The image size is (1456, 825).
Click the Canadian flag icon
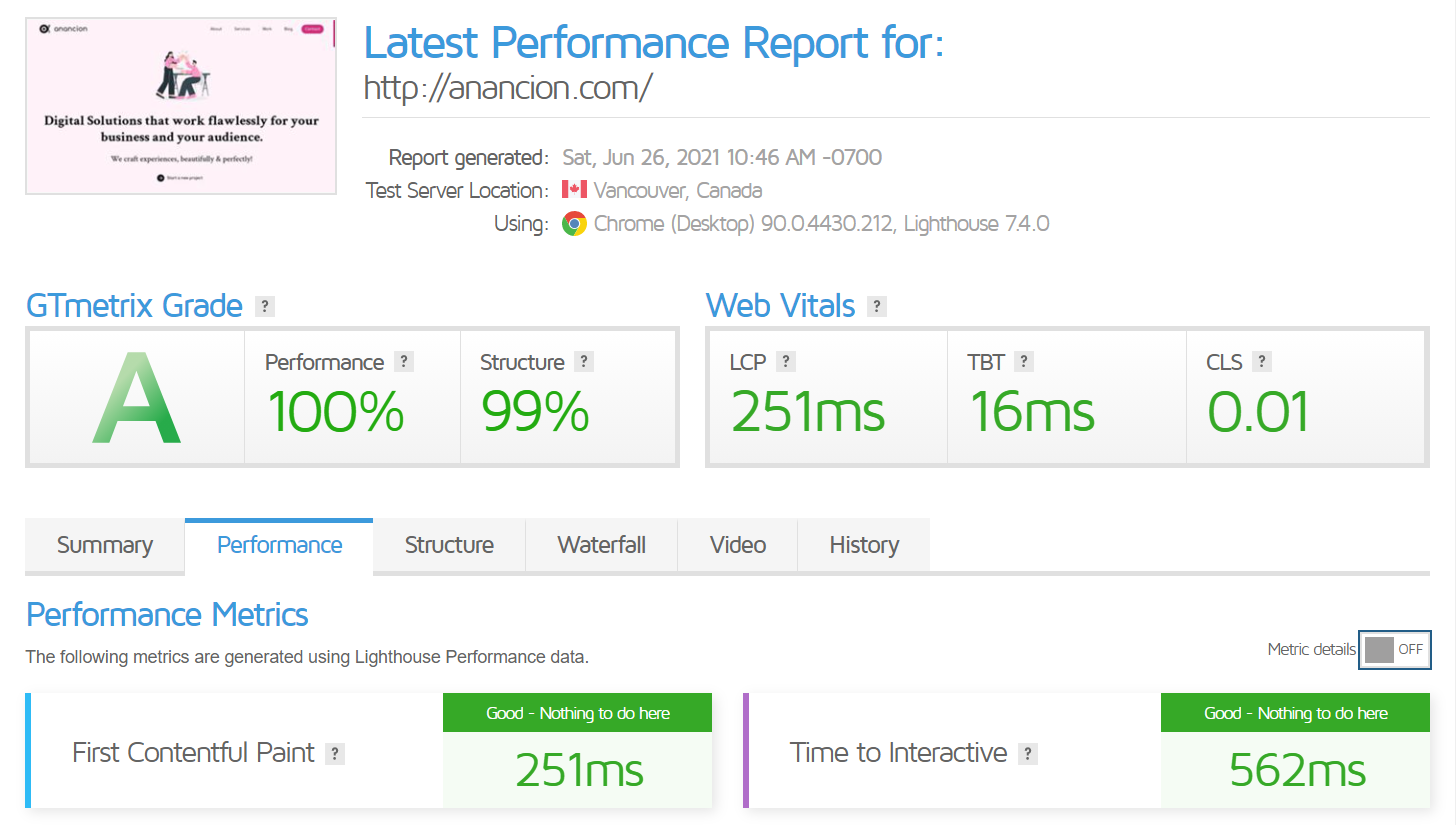pyautogui.click(x=575, y=190)
